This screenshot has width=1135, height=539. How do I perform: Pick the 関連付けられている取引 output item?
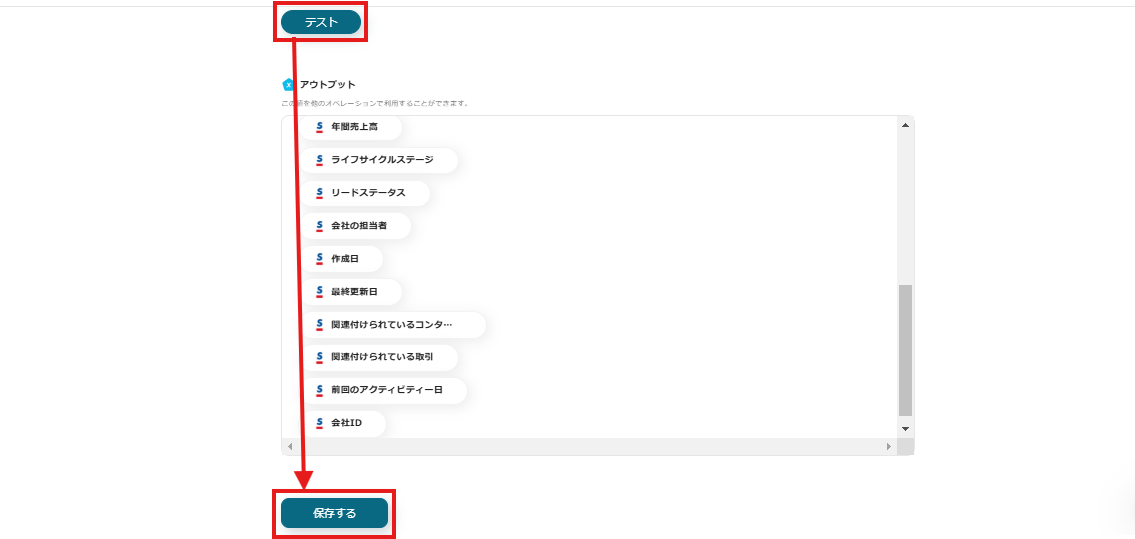click(381, 357)
